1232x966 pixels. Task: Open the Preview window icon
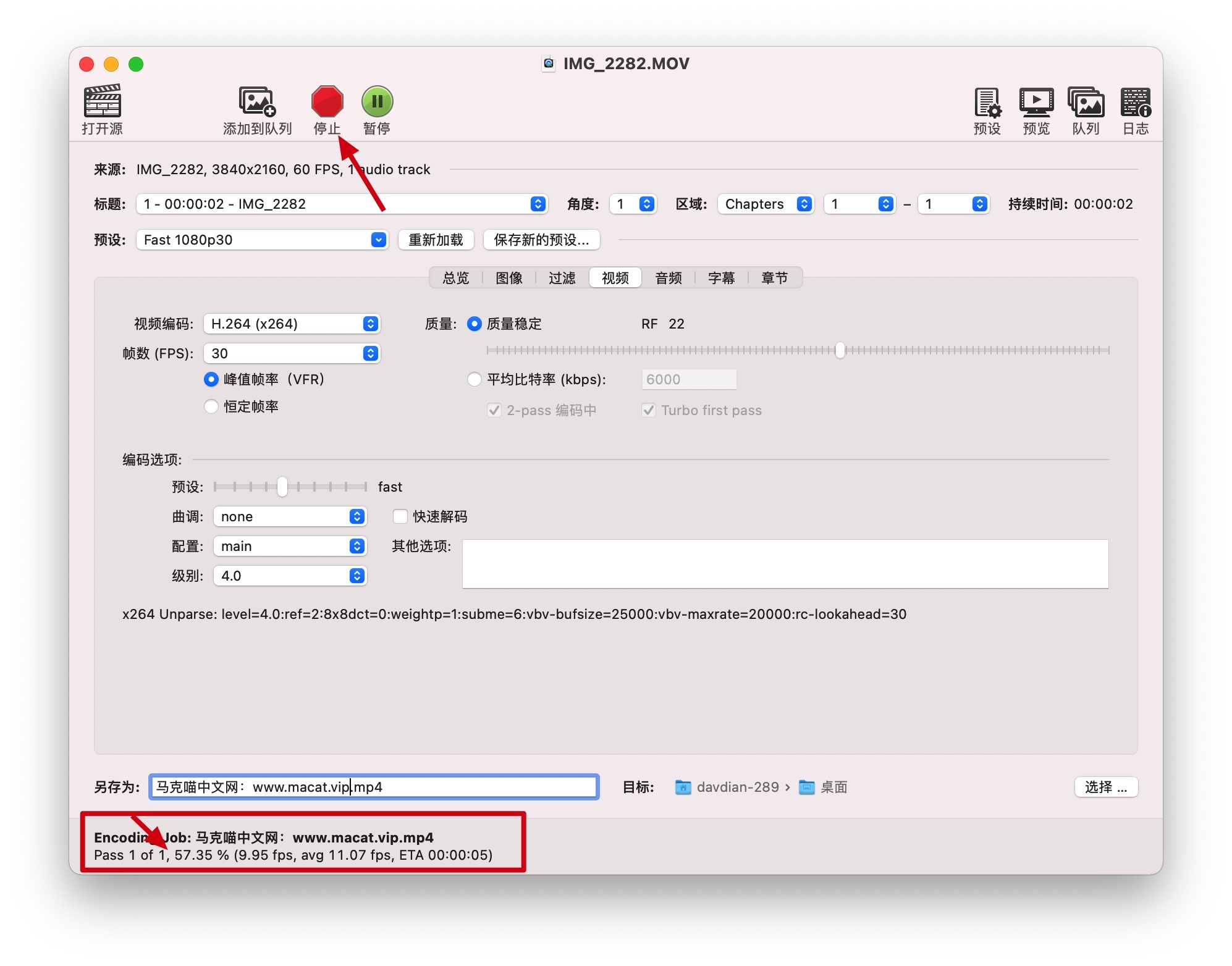(x=1036, y=102)
